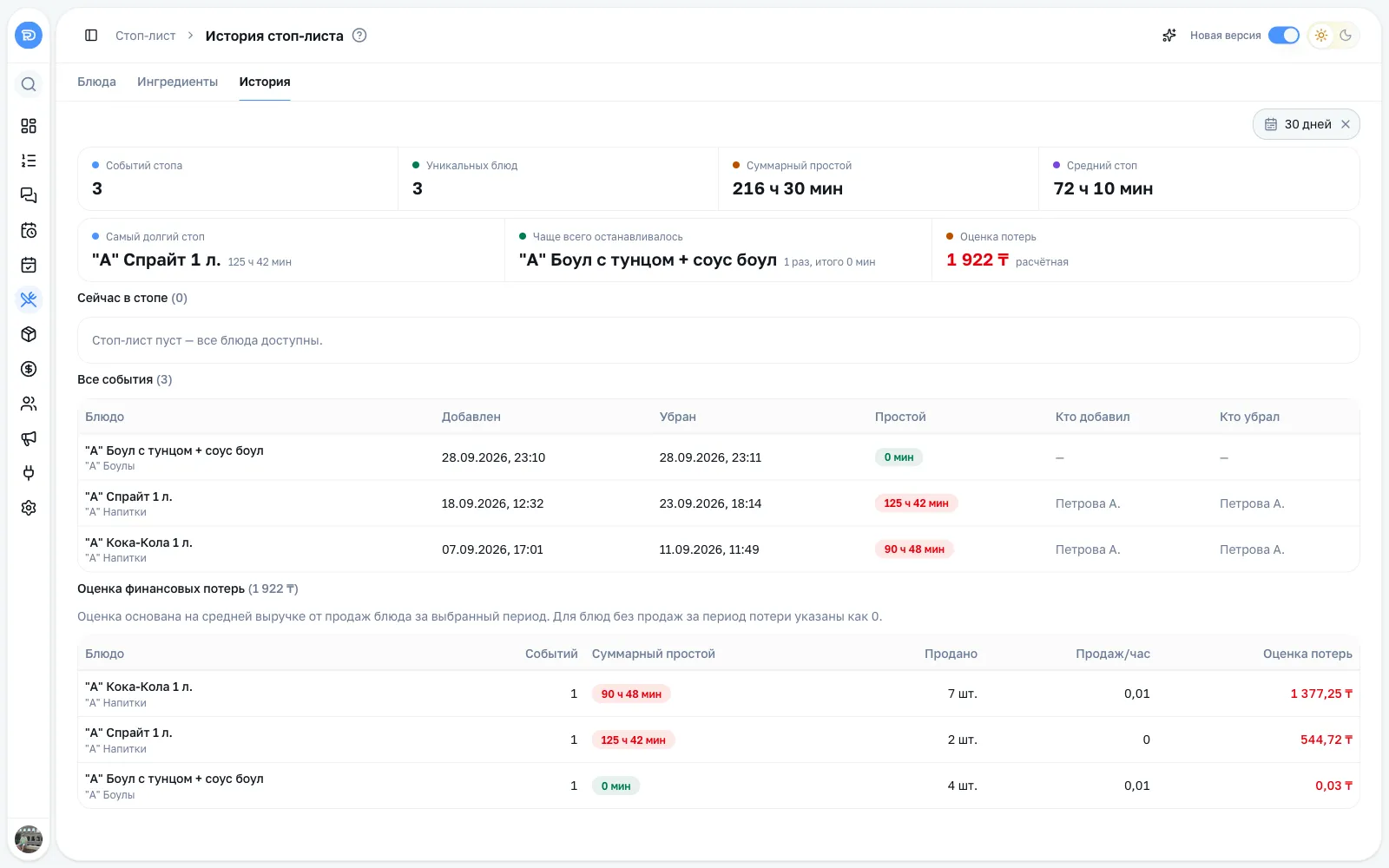This screenshot has width=1389, height=868.
Task: Switch to dark theme moon icon
Action: (x=1346, y=36)
